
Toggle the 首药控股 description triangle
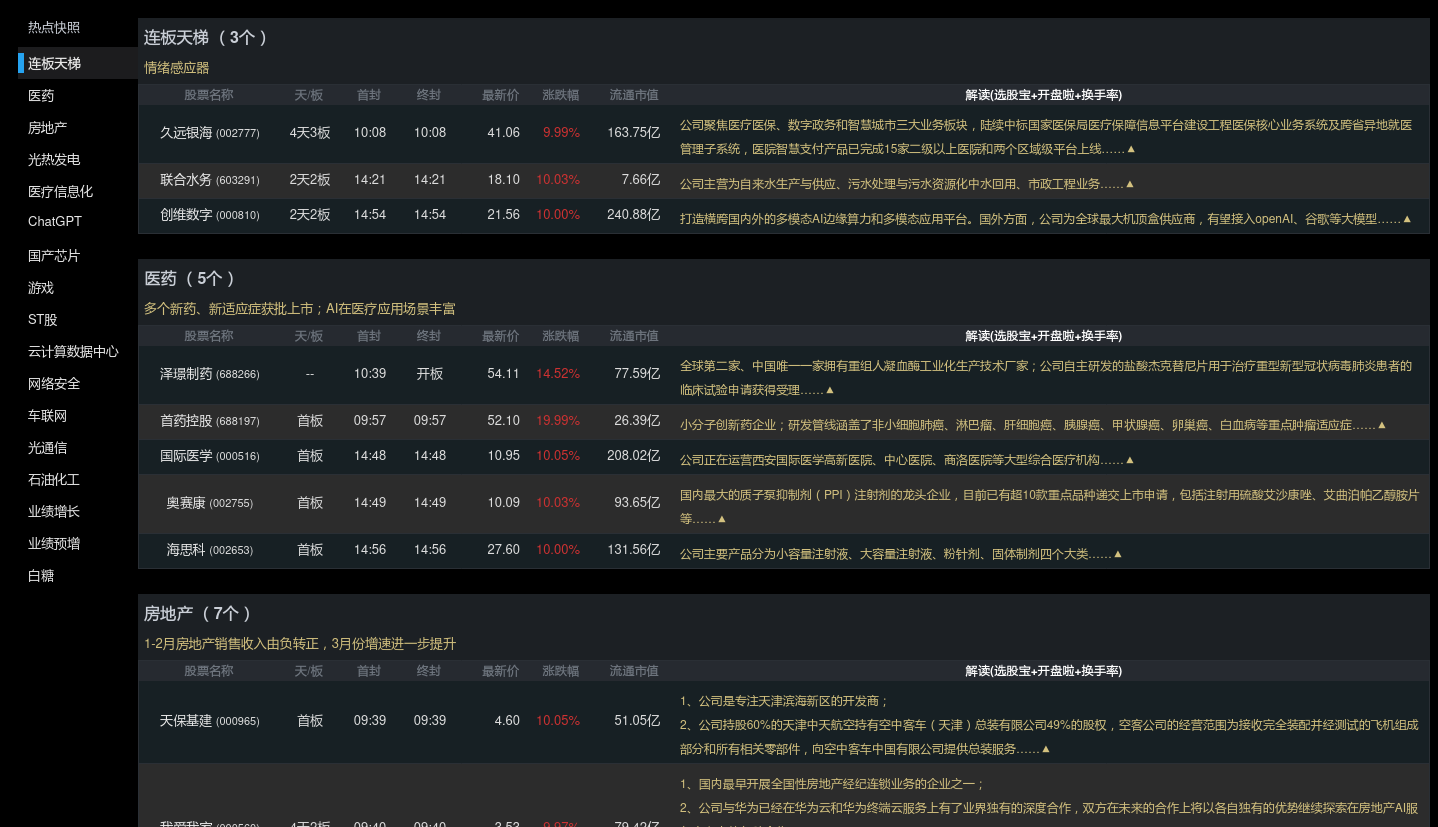point(1382,425)
